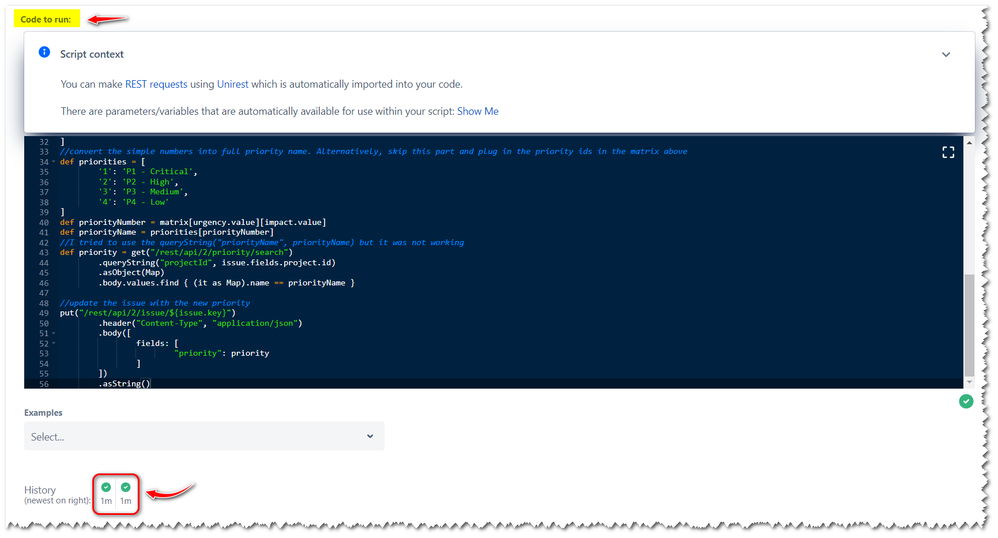998x538 pixels.
Task: Click the scrollbar down arrow
Action: 969,382
